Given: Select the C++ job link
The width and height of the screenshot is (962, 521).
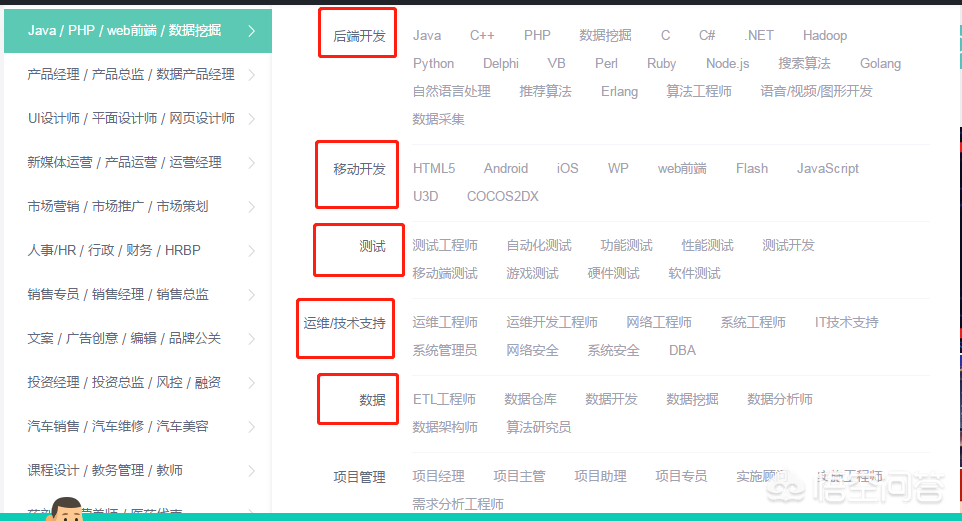Looking at the screenshot, I should click(482, 36).
